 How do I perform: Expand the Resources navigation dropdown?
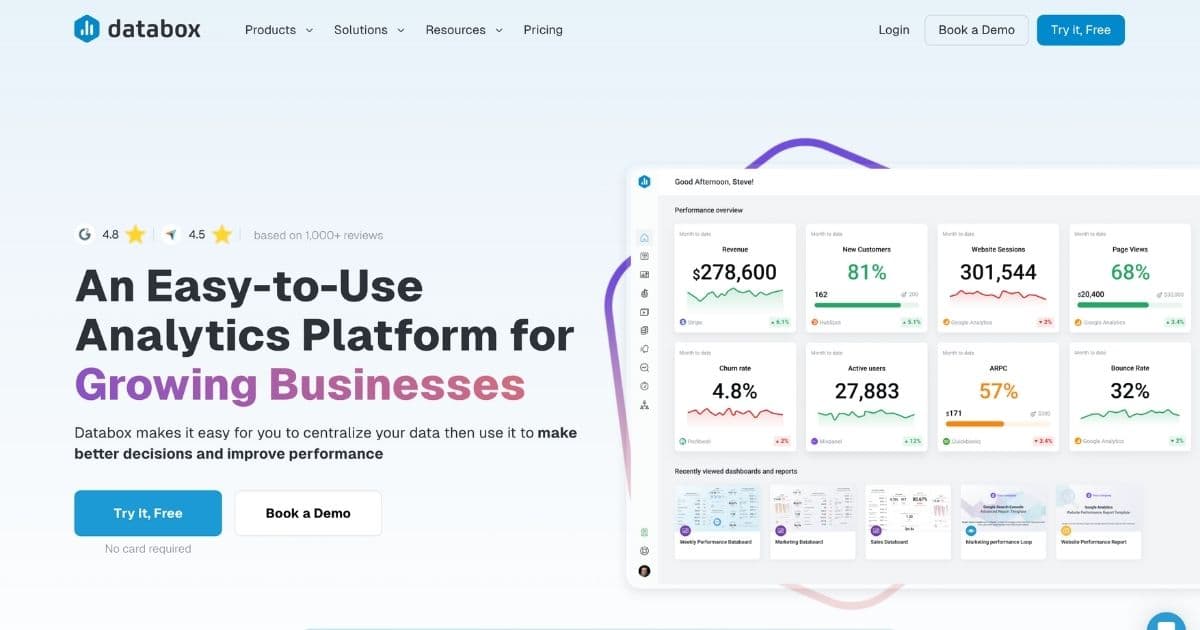click(x=464, y=30)
